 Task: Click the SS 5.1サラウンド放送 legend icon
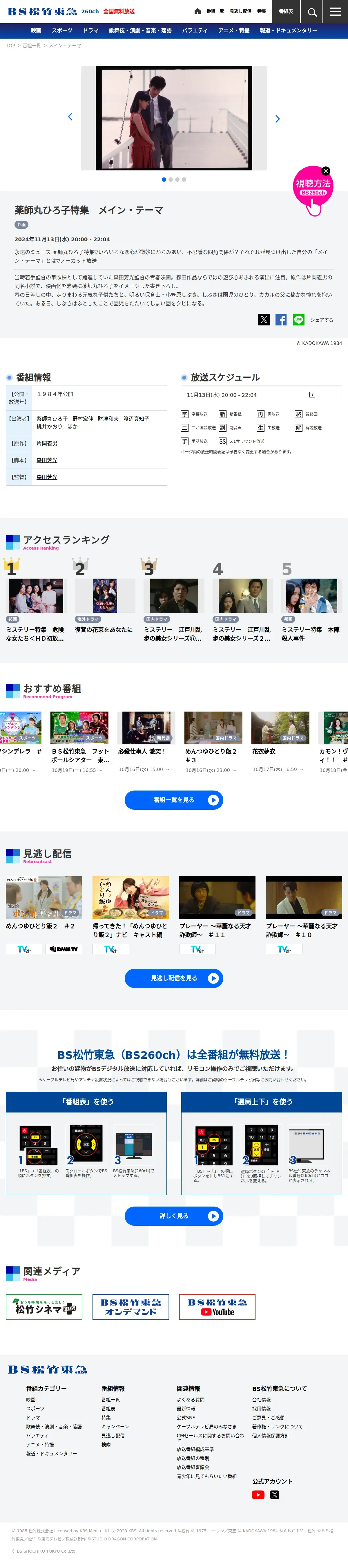[x=222, y=441]
